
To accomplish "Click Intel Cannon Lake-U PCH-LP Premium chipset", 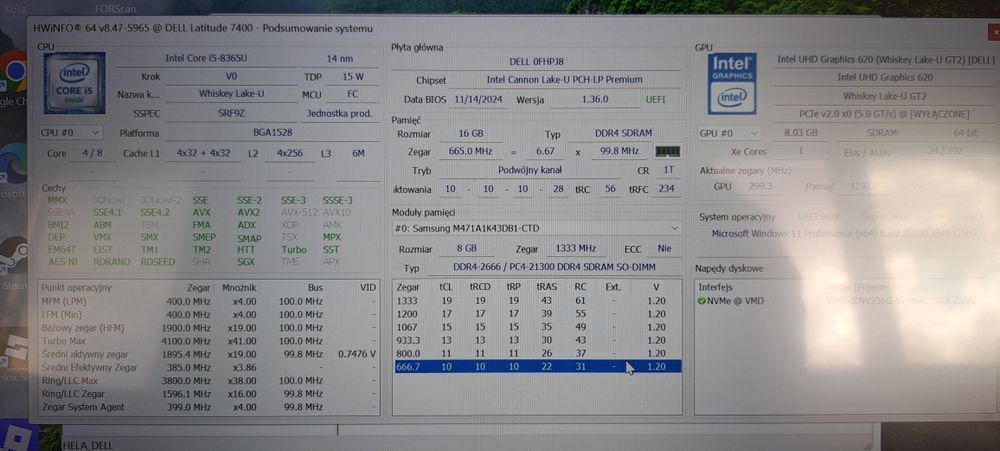I will pyautogui.click(x=564, y=80).
